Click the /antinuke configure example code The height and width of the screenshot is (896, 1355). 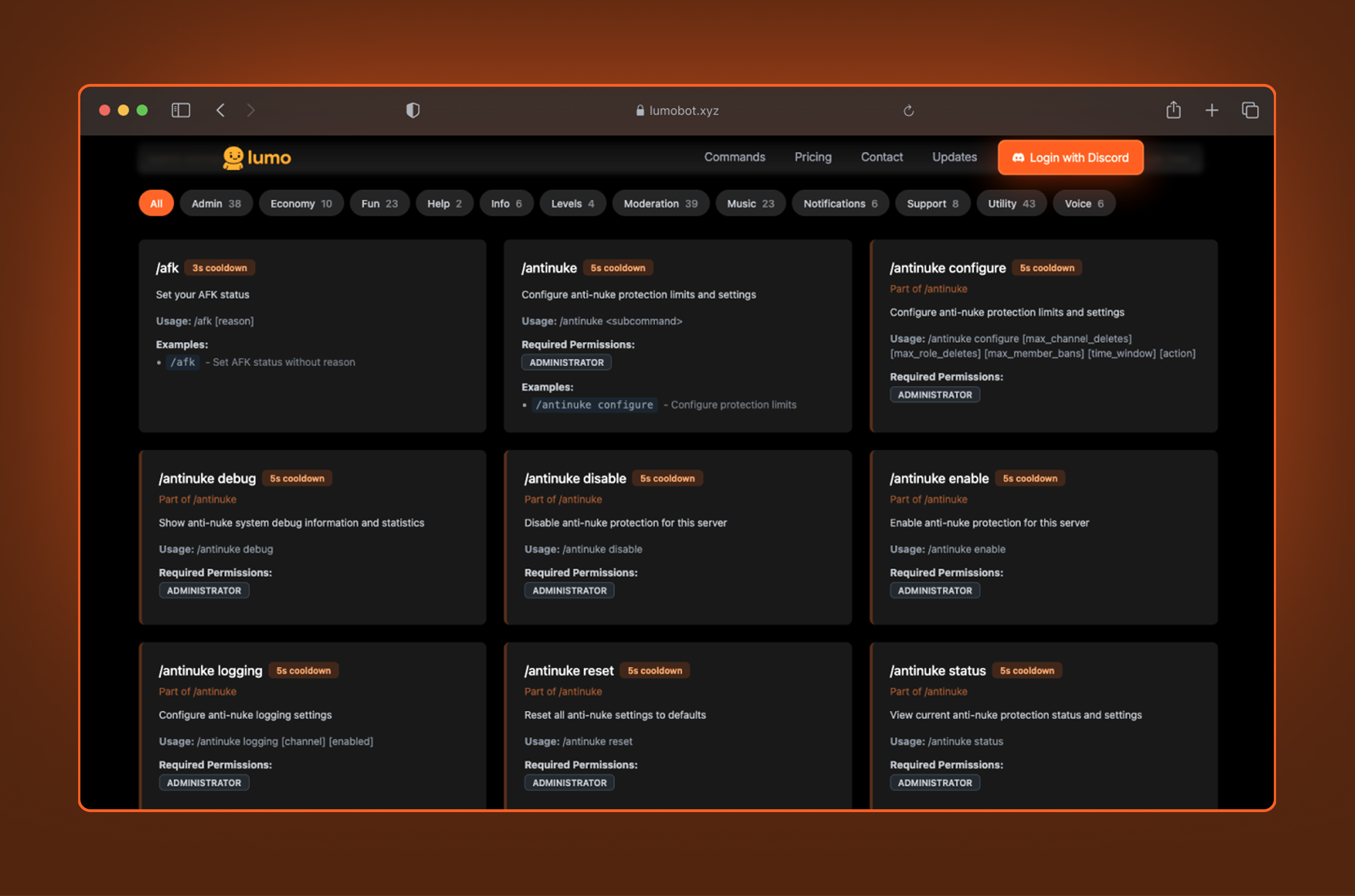pyautogui.click(x=594, y=405)
